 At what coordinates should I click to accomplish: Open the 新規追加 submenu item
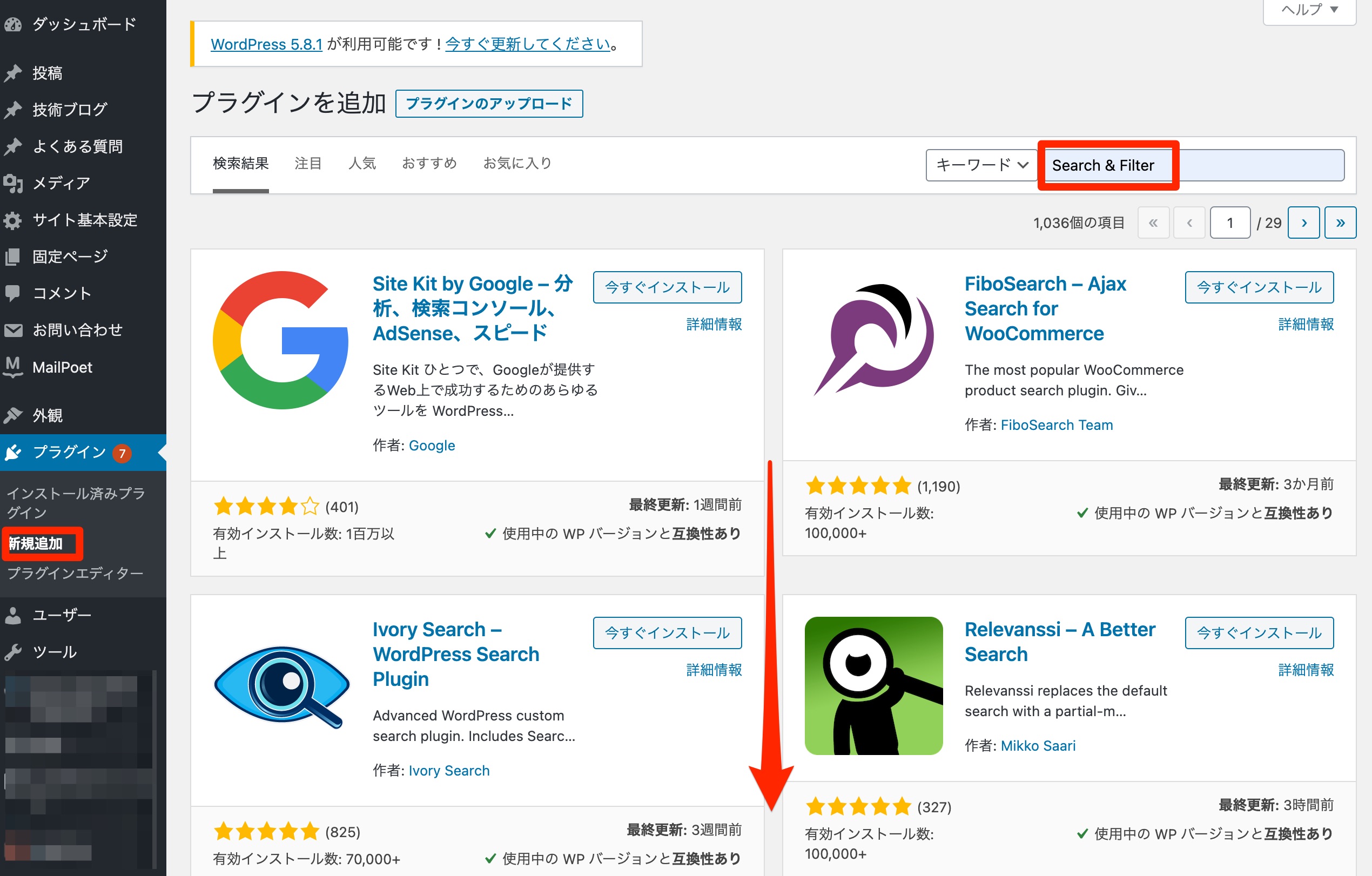[35, 544]
